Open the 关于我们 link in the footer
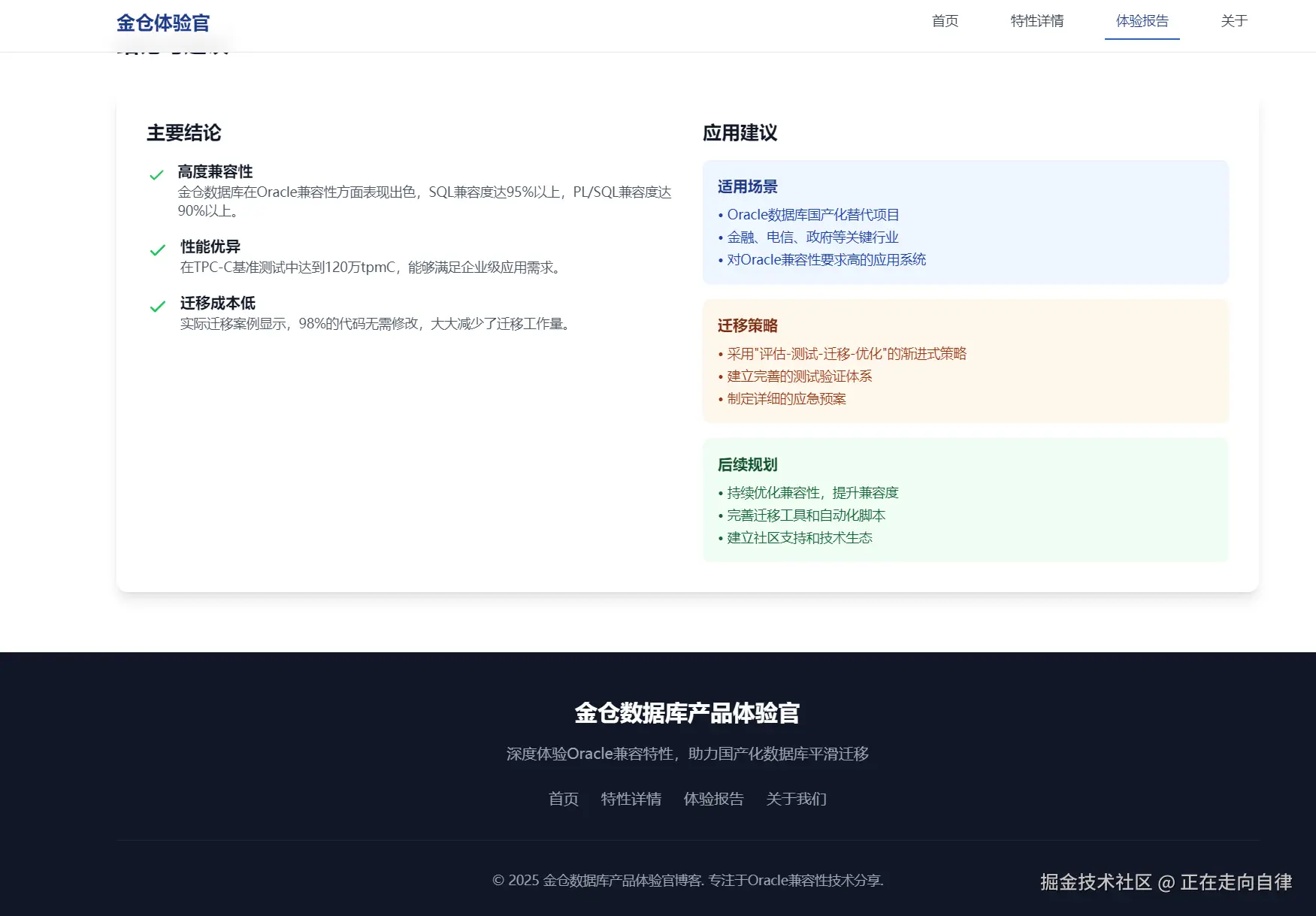The height and width of the screenshot is (916, 1316). click(797, 799)
